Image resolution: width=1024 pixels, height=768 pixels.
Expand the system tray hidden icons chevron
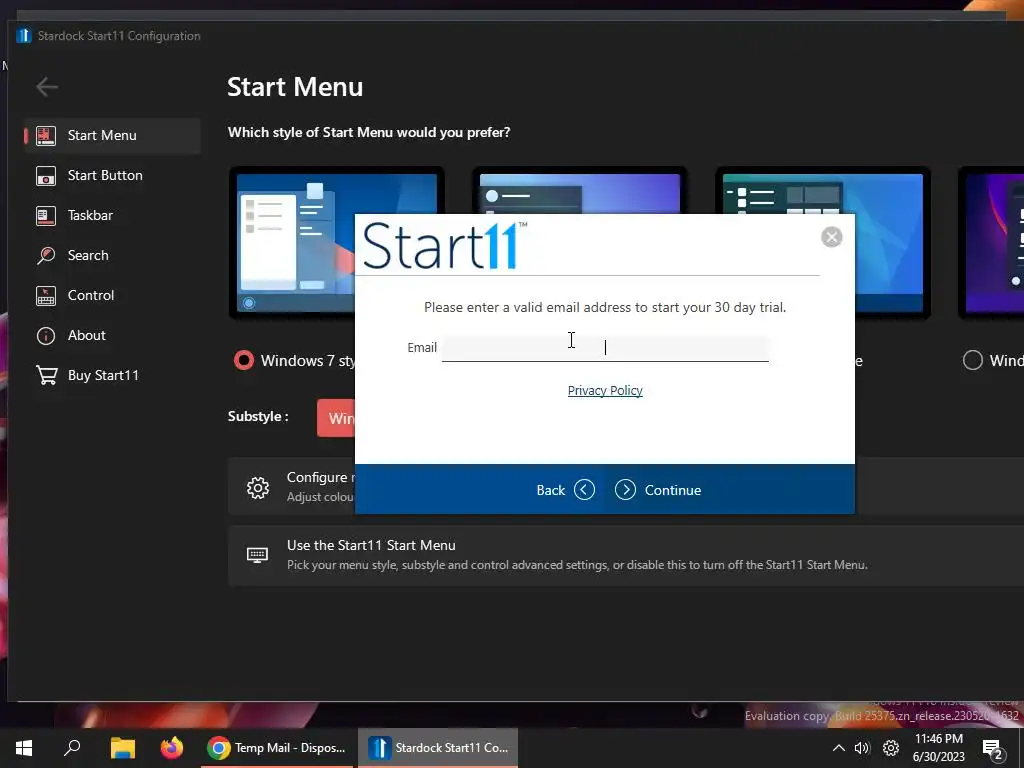pos(839,748)
